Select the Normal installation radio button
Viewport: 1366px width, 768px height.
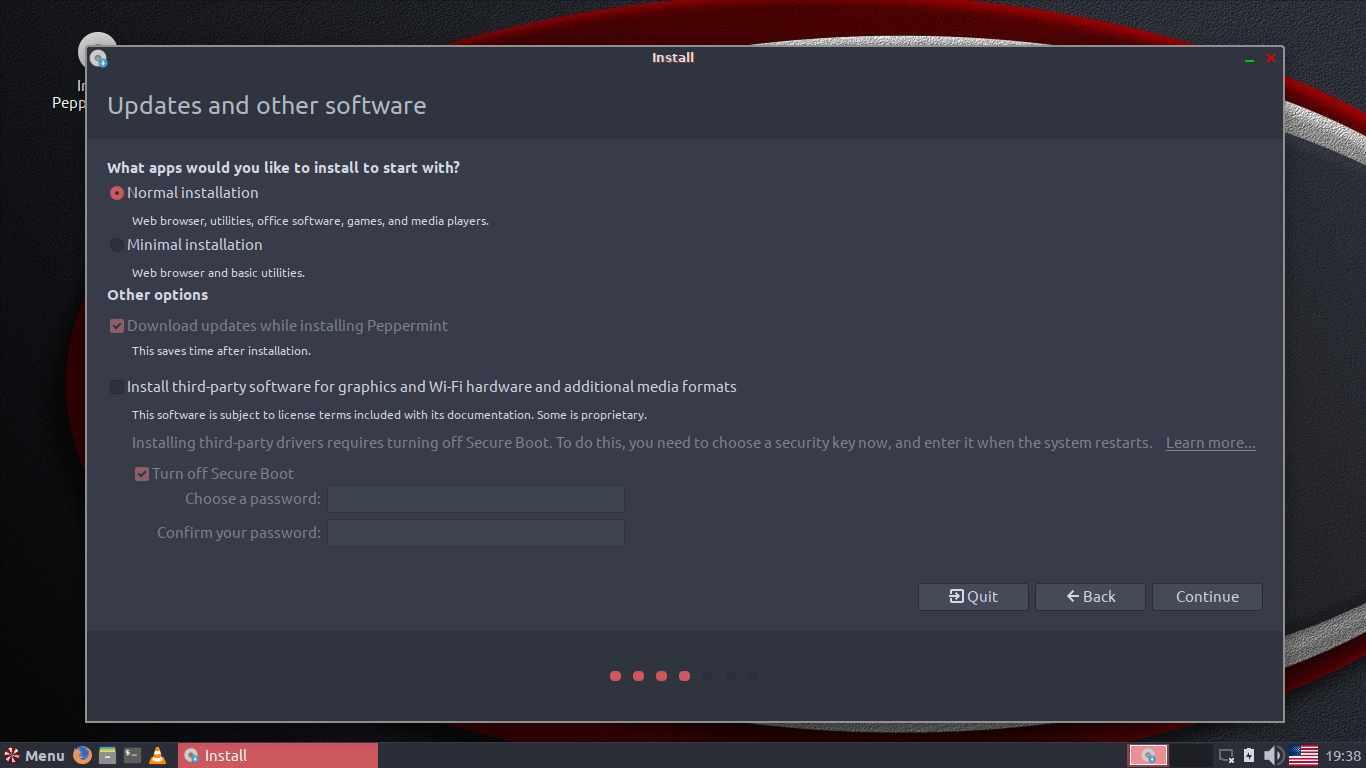click(x=117, y=193)
